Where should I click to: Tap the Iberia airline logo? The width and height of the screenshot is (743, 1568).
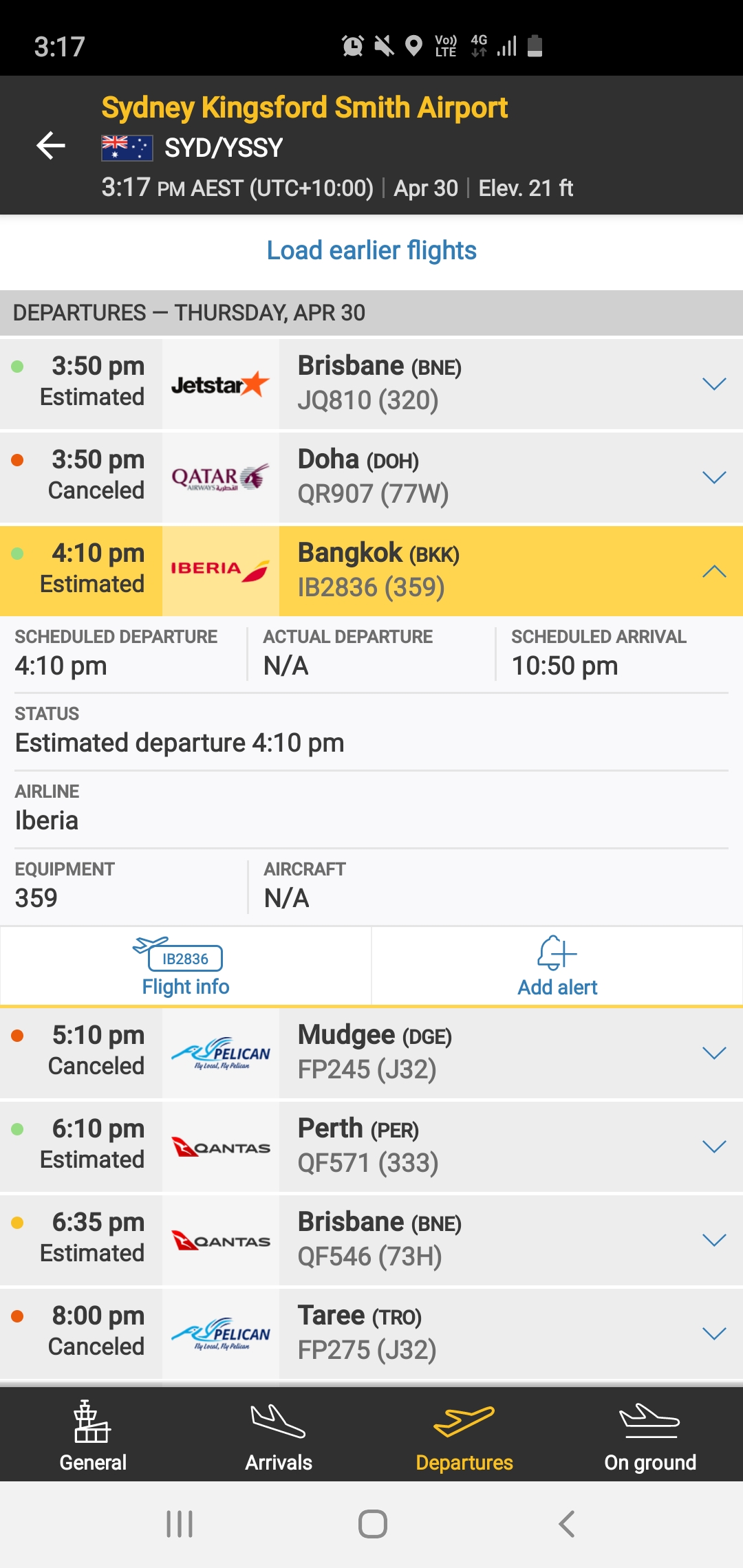220,571
